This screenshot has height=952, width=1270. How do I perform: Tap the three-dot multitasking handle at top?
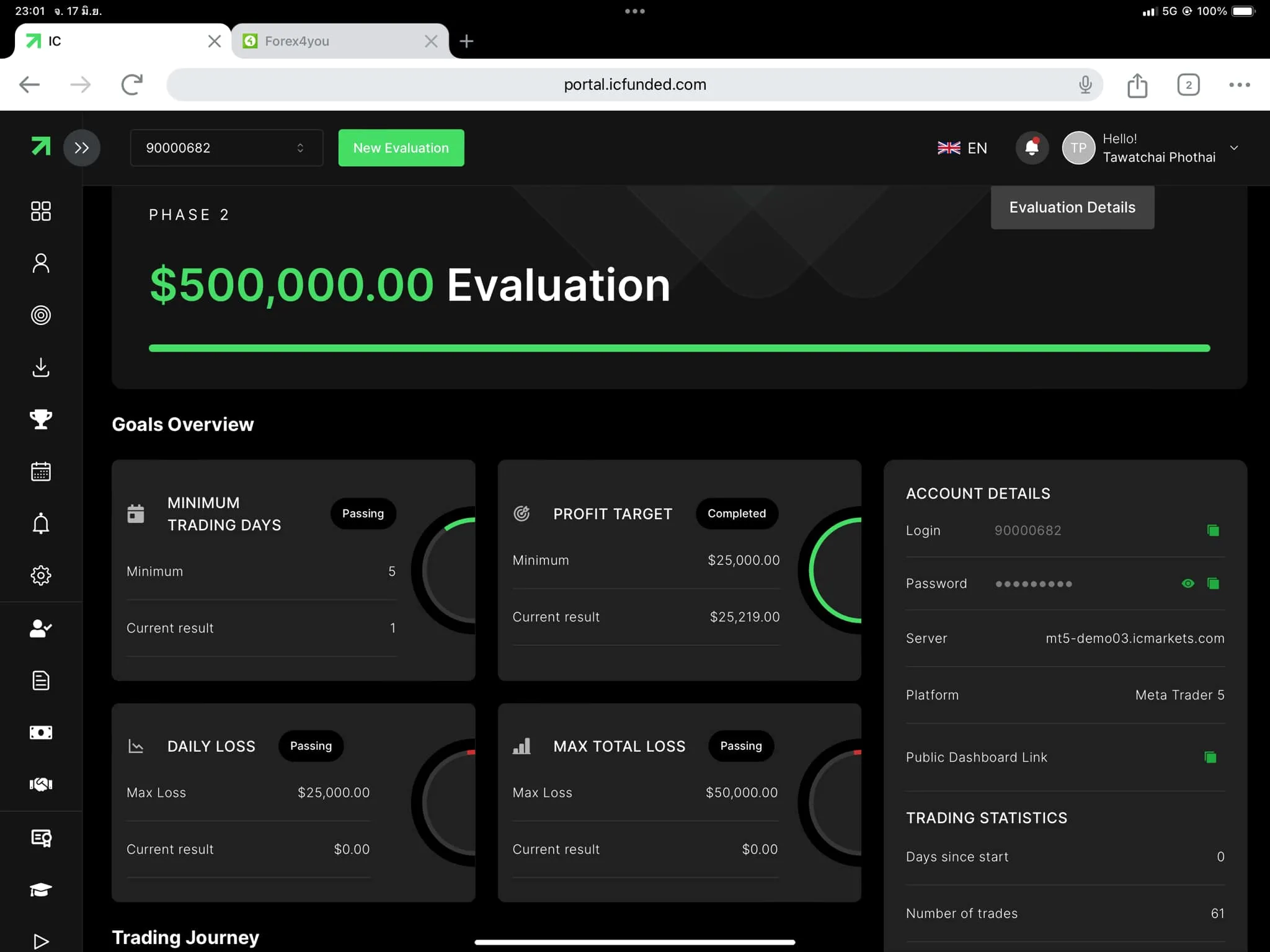coord(635,11)
